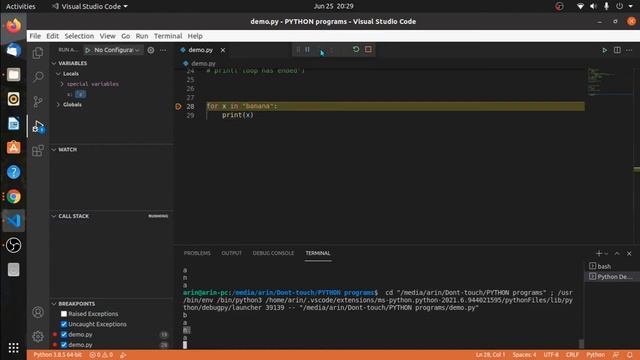The image size is (640, 360).
Task: Start debugging with green play arrow
Action: coord(88,50)
